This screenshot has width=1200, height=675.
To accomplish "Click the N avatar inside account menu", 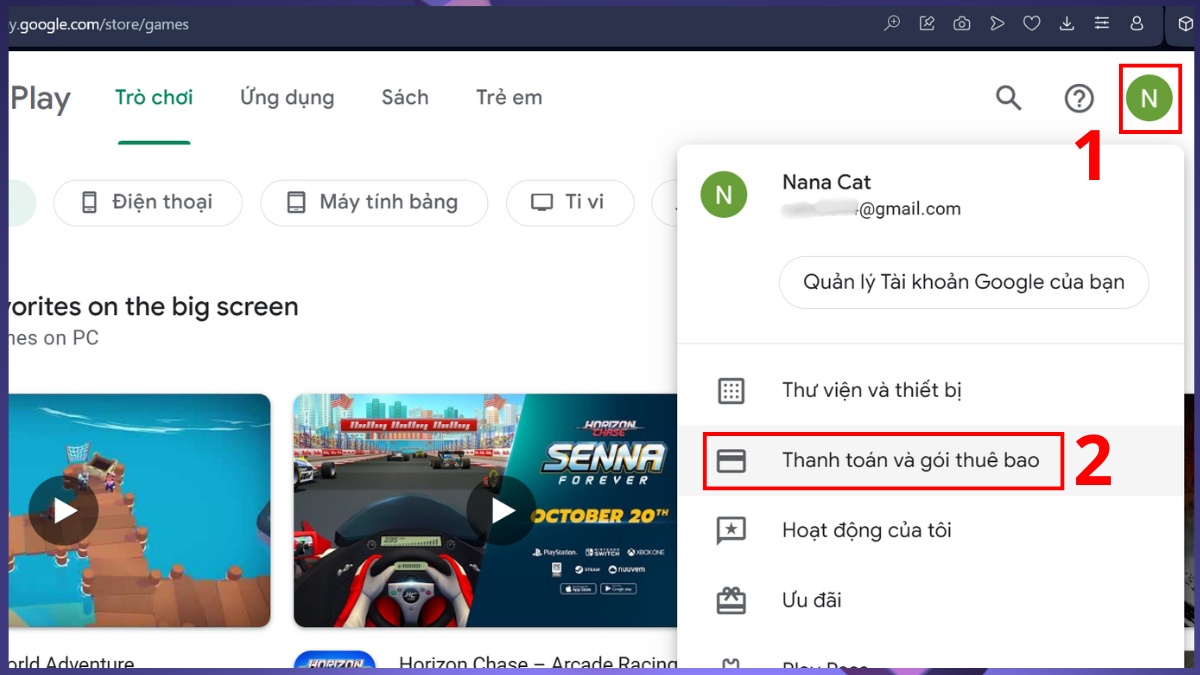I will (724, 195).
